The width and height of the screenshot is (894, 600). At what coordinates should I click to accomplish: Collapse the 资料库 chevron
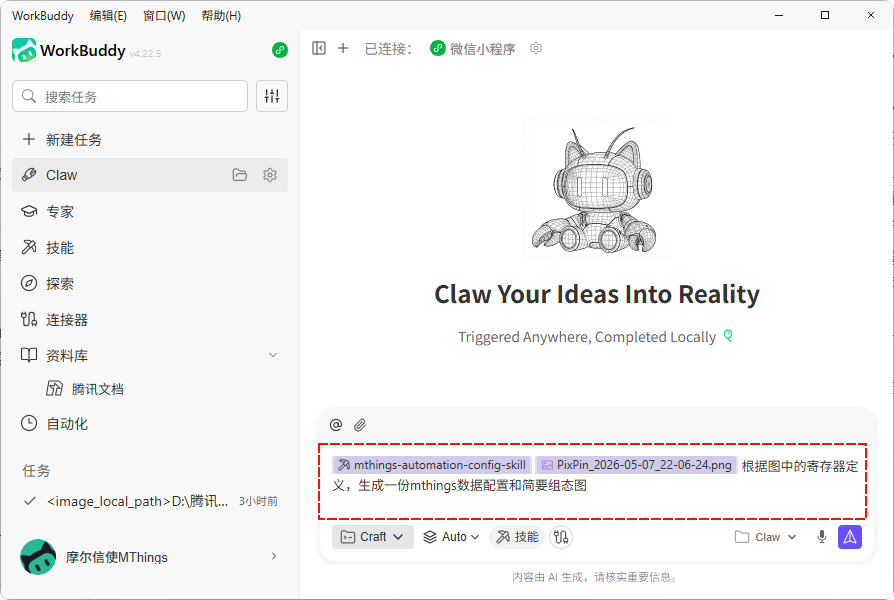273,355
